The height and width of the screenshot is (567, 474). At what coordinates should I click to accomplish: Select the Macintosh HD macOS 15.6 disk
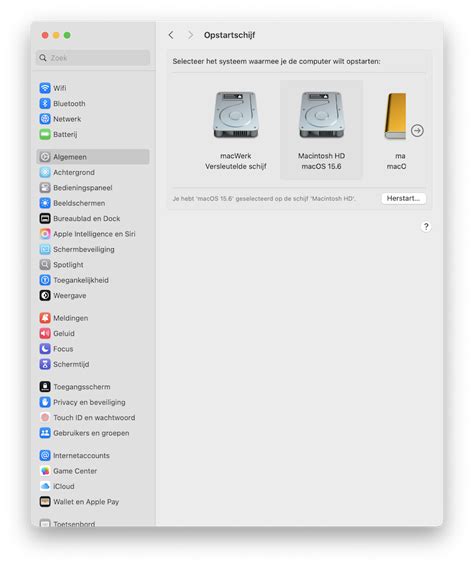(321, 130)
